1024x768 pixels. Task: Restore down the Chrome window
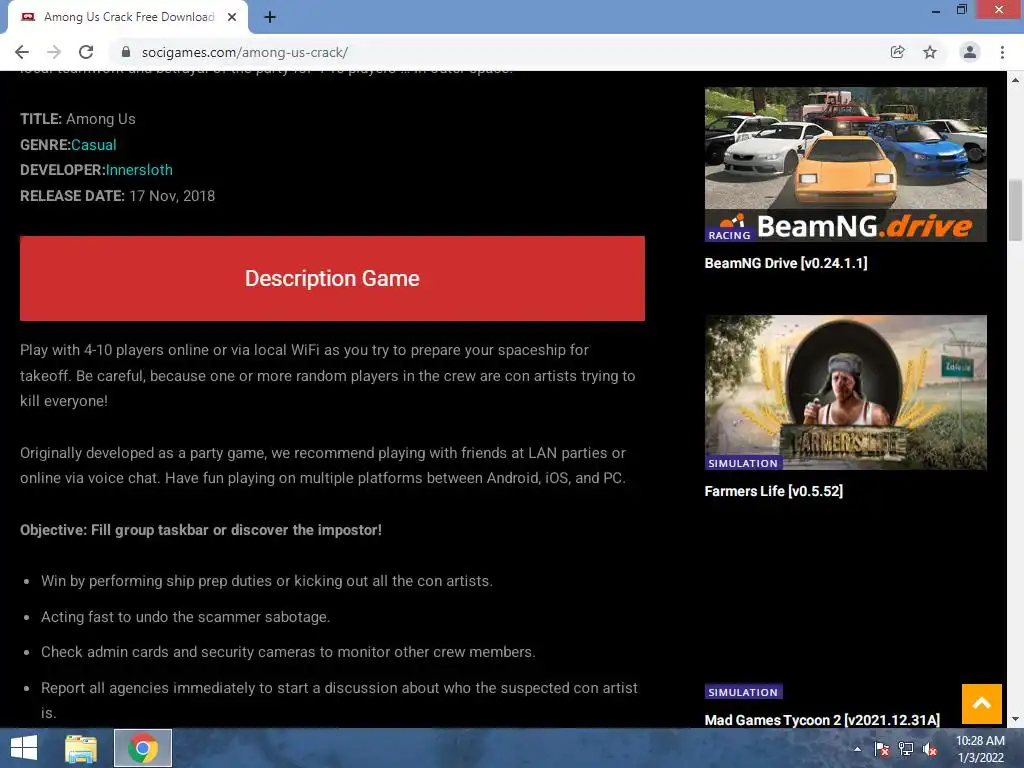[x=962, y=10]
